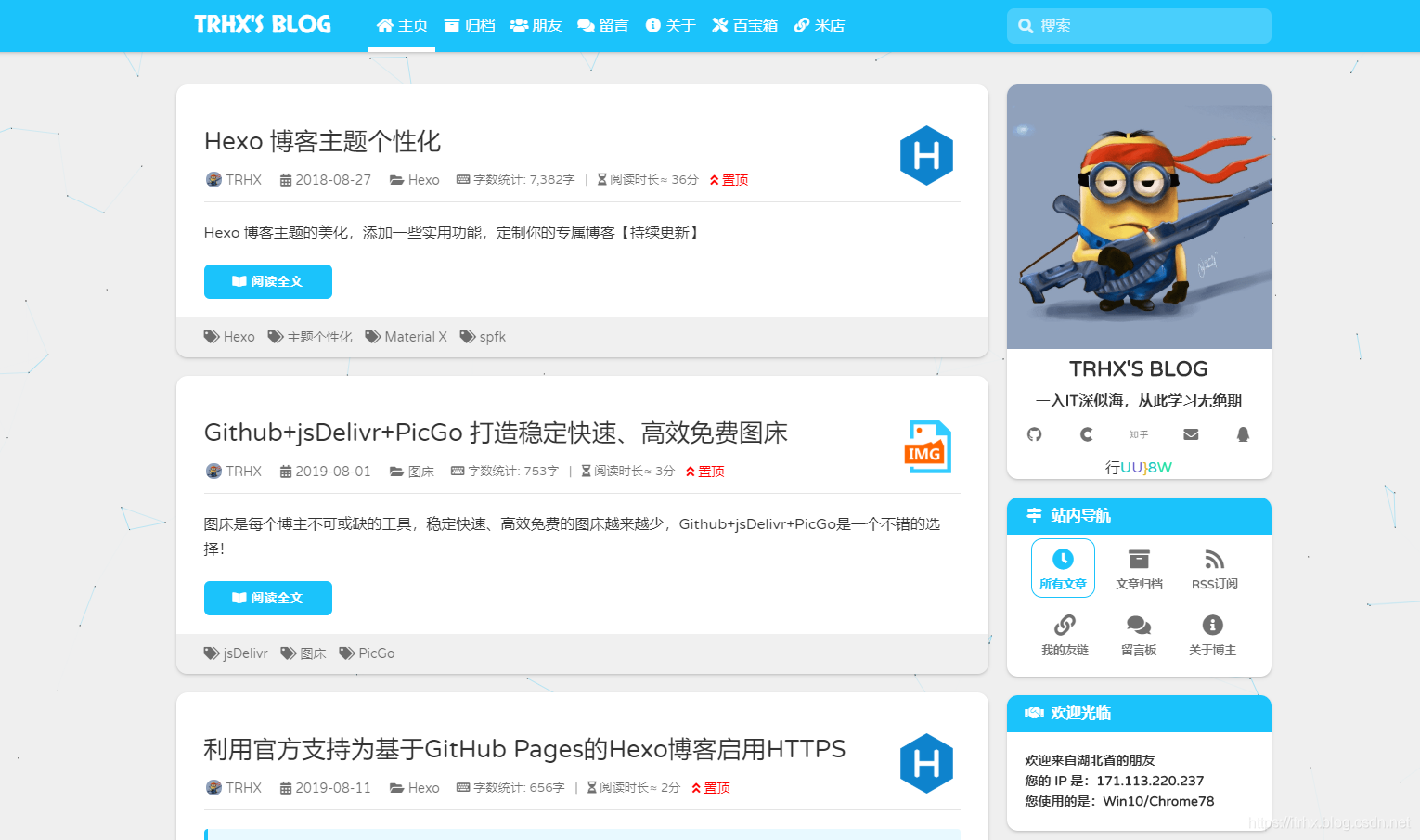Click the date 2018-08-27
This screenshot has height=840, width=1420.
pos(326,180)
